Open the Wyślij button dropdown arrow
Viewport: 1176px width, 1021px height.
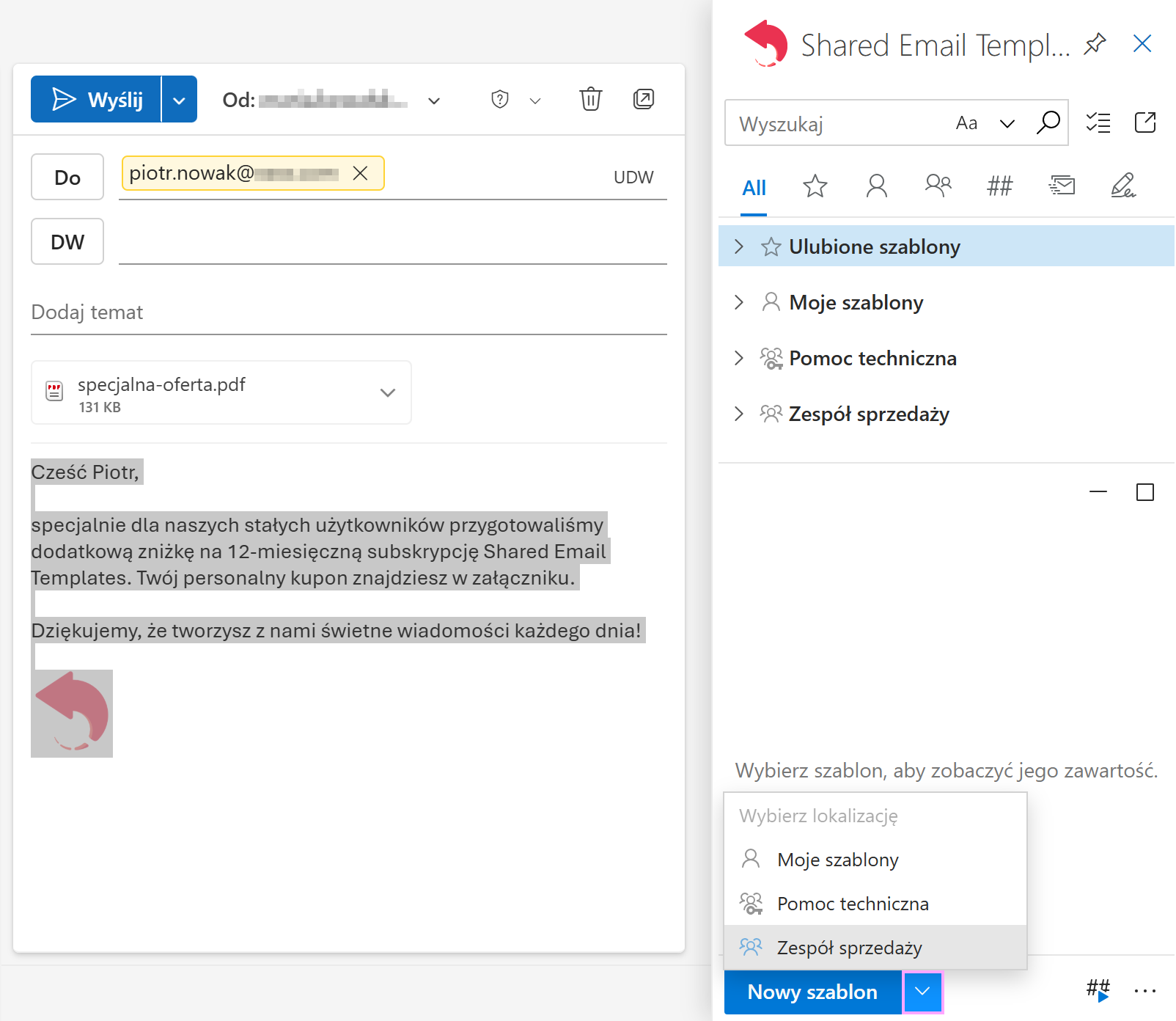coord(180,99)
